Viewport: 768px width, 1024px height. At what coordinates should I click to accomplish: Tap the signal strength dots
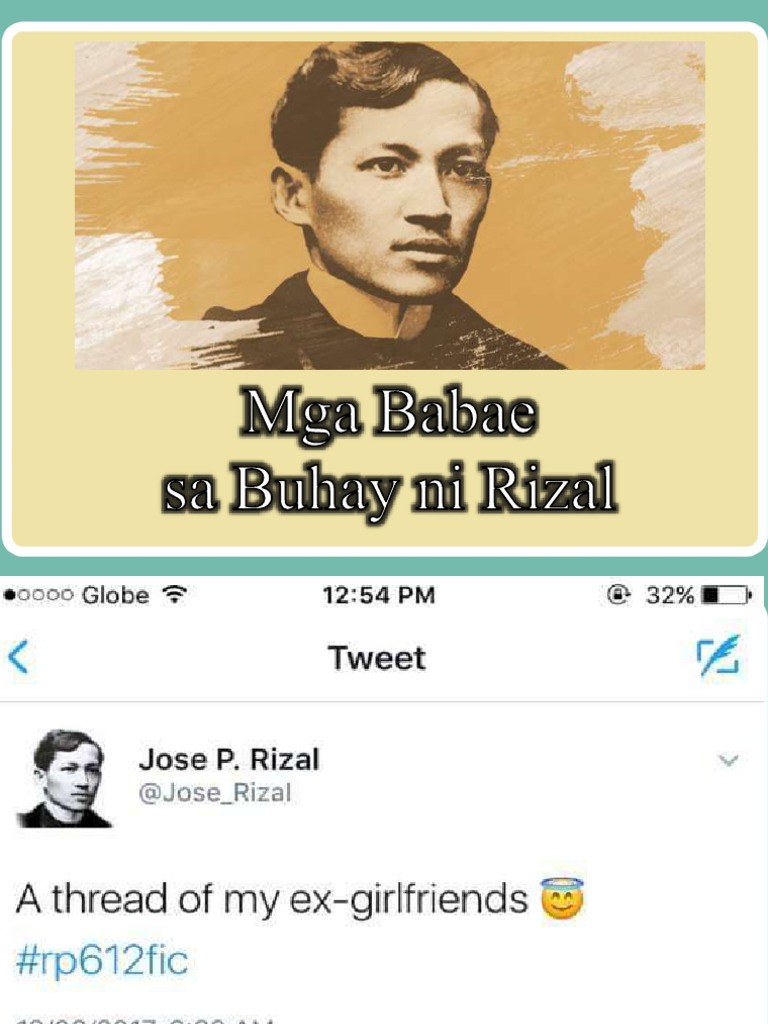click(x=39, y=595)
